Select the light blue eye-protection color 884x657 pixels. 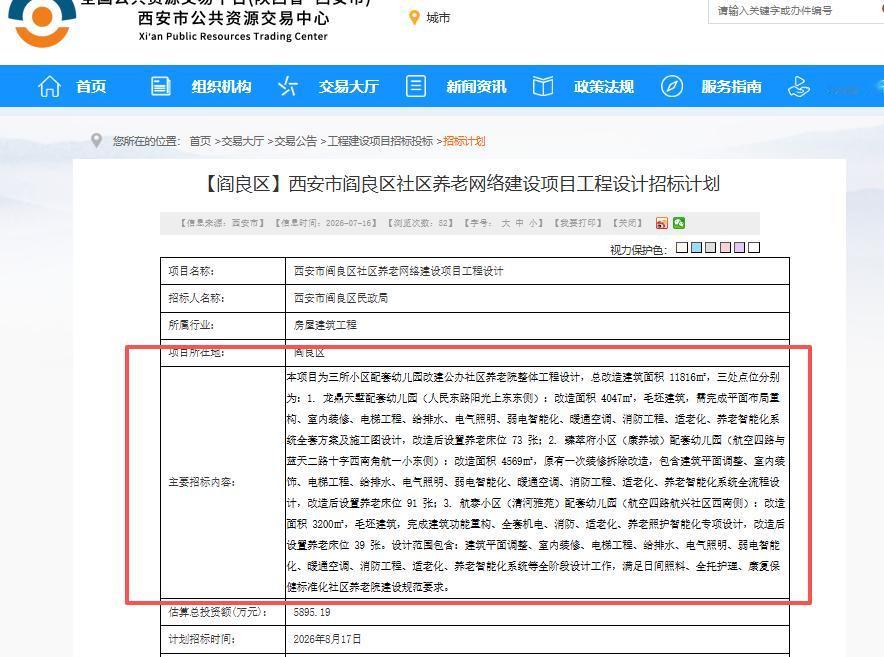click(x=696, y=248)
